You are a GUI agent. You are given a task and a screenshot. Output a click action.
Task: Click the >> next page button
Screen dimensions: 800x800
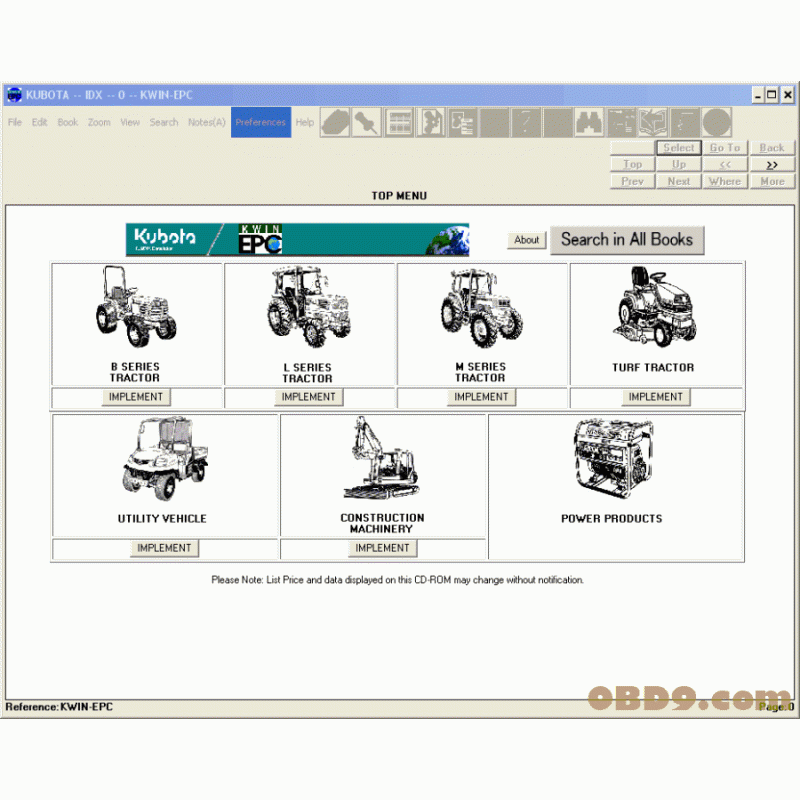pyautogui.click(x=772, y=164)
